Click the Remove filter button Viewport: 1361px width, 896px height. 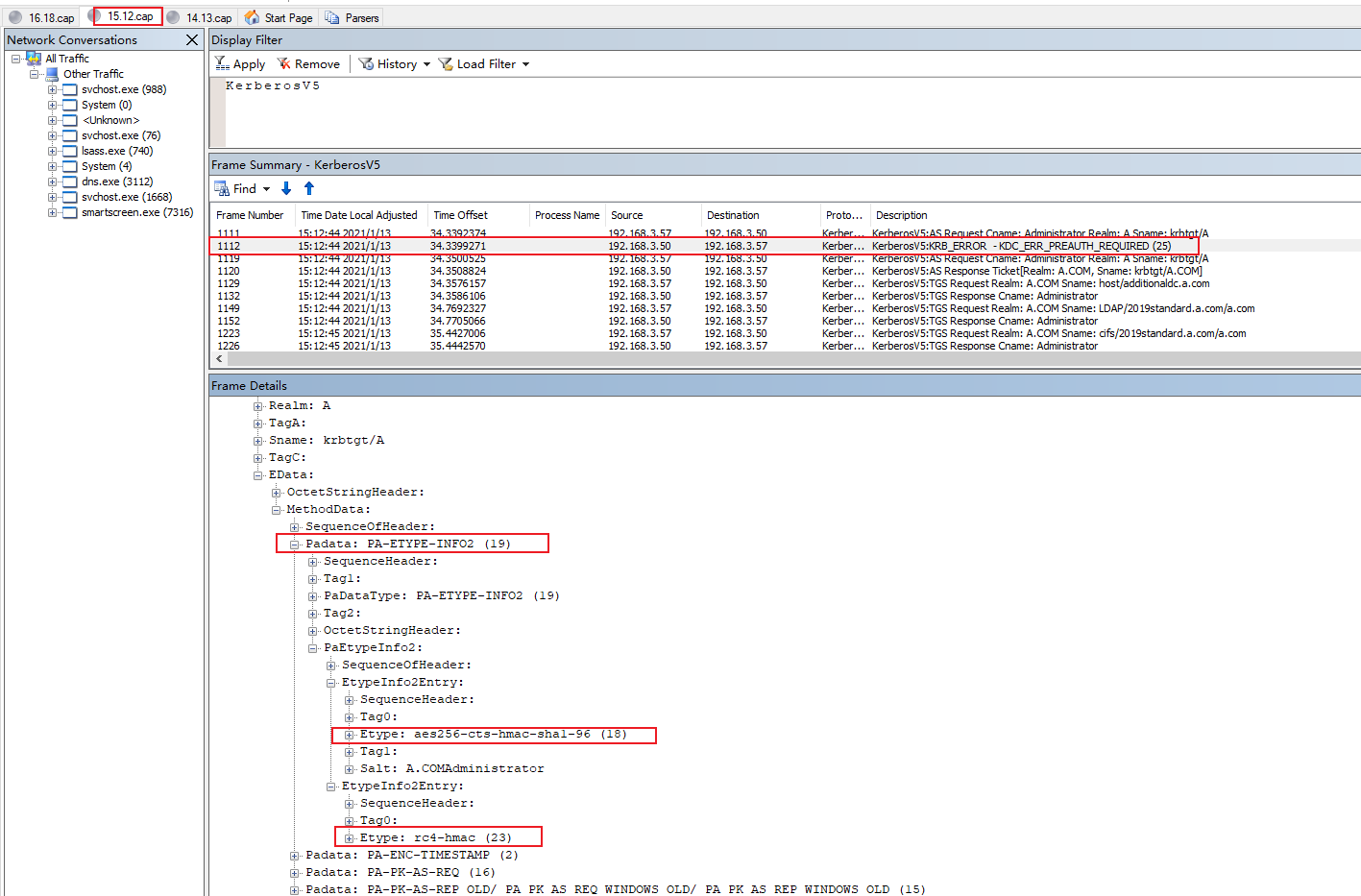point(308,63)
